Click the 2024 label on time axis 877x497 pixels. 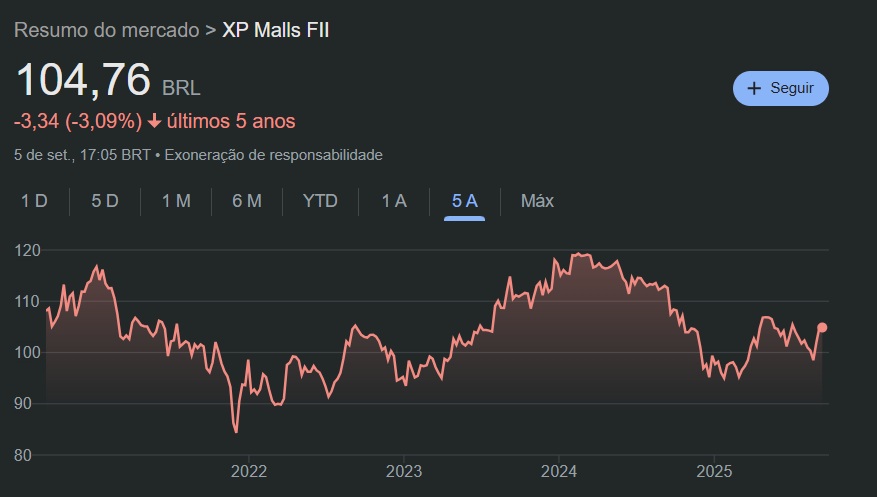pos(559,471)
